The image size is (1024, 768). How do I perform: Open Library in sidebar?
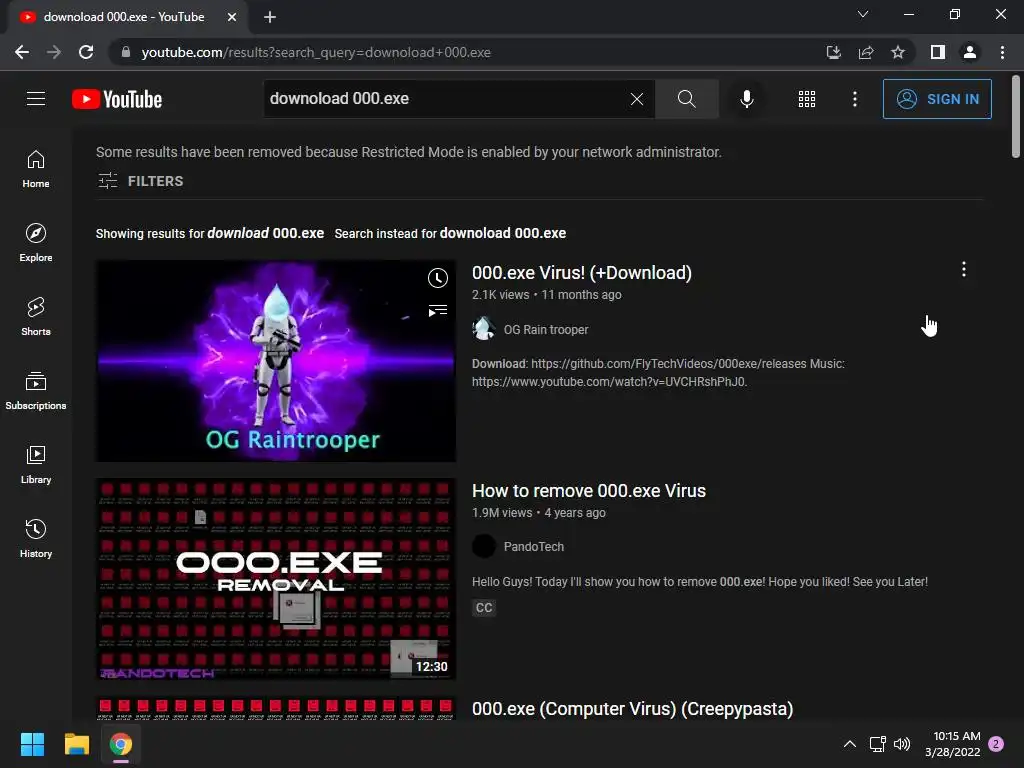point(36,465)
